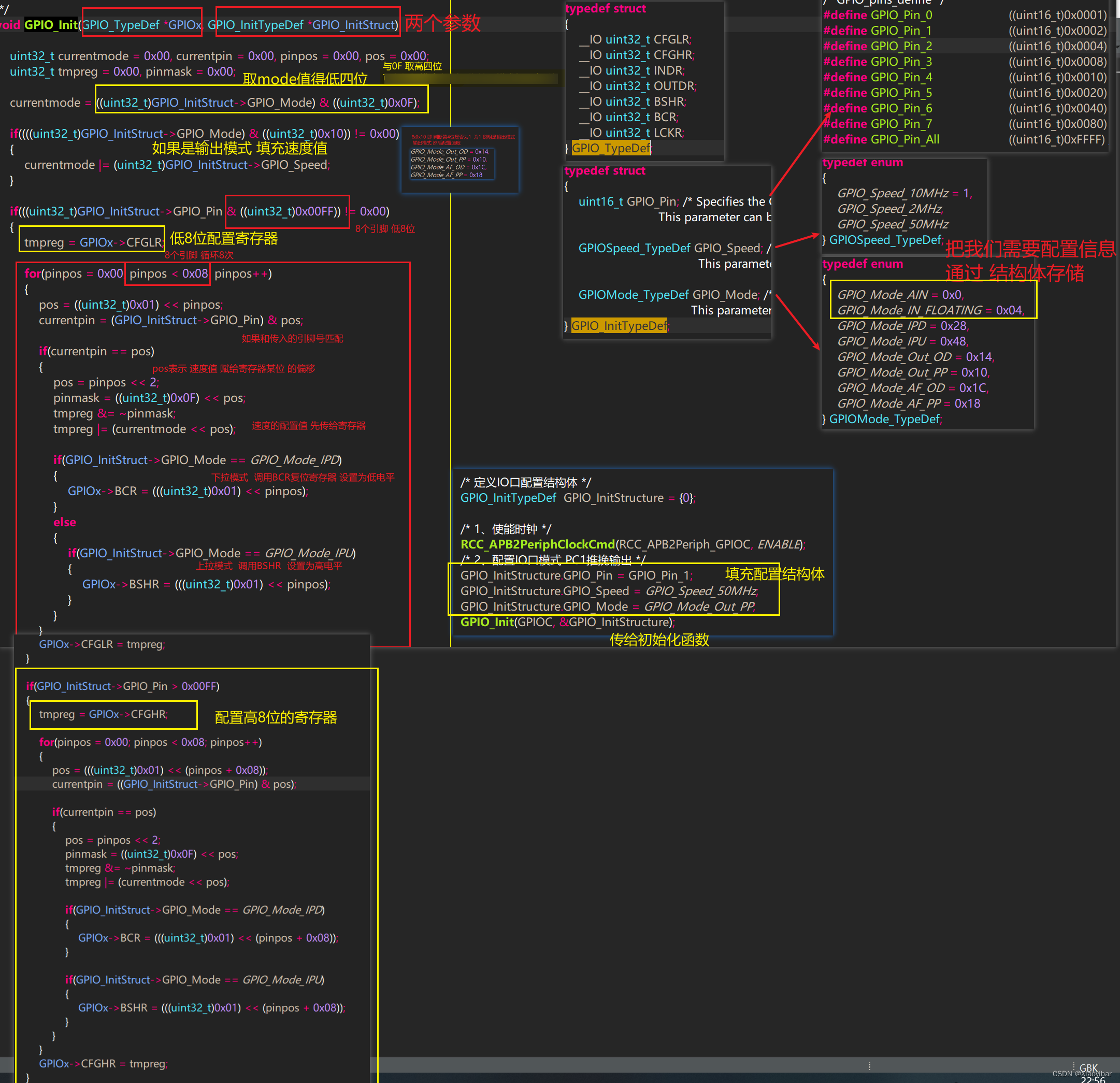Click the 'GPIO_Mode_AIN = 0x0,' enum entry
The image size is (1120, 1083).
click(900, 295)
